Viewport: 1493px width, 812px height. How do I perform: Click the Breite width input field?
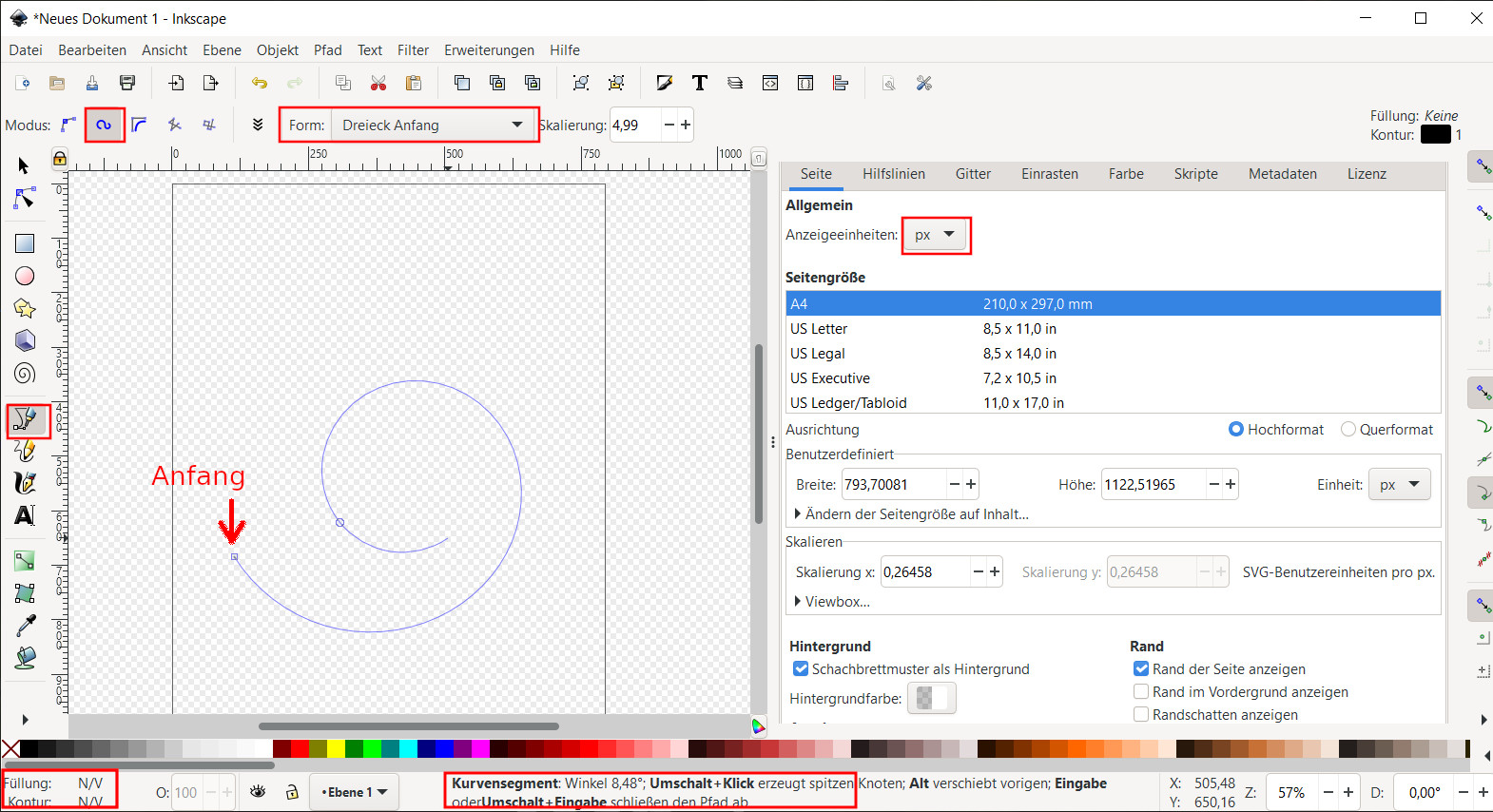893,485
